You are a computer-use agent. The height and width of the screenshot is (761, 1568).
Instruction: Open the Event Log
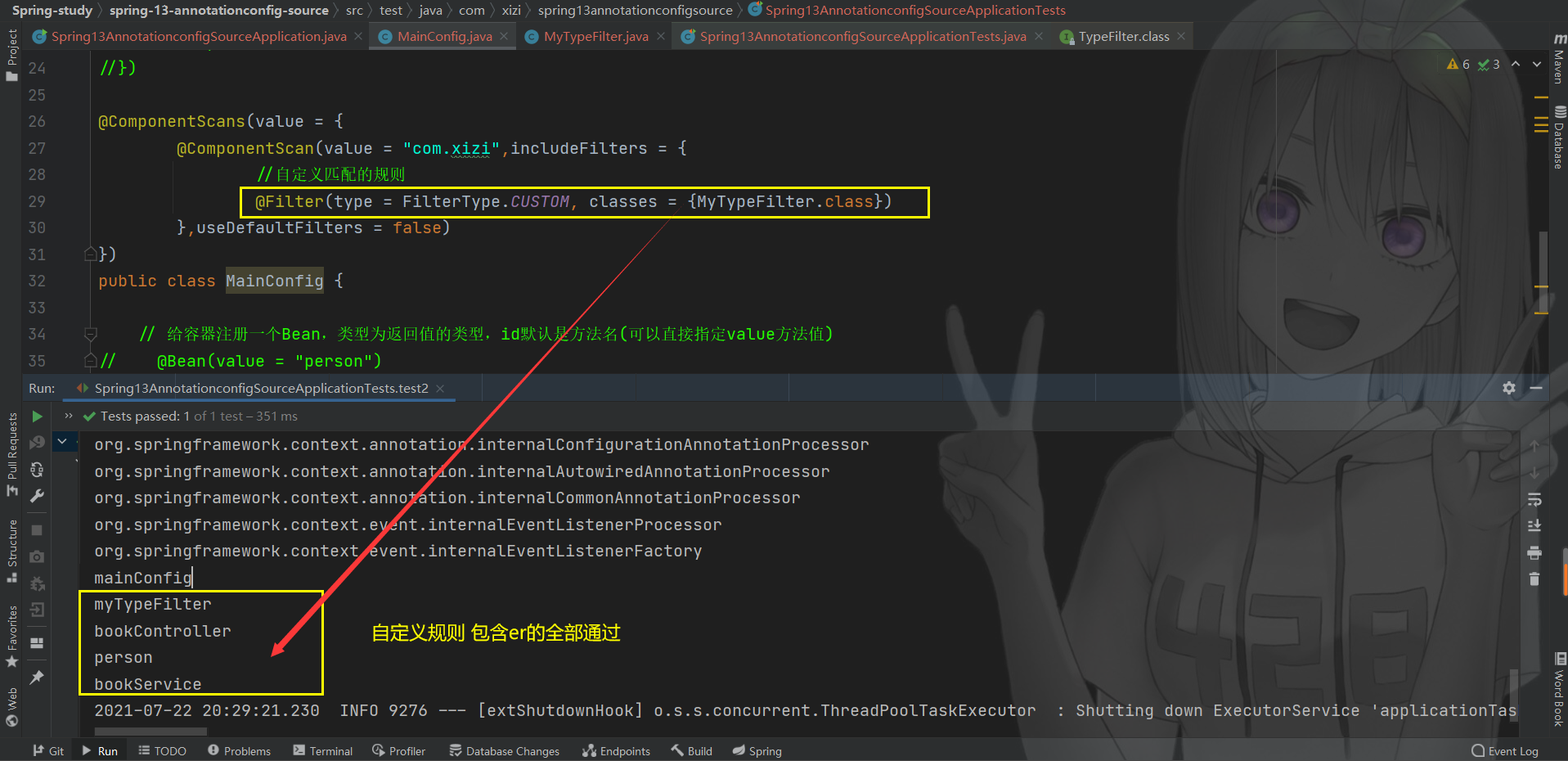[1505, 750]
